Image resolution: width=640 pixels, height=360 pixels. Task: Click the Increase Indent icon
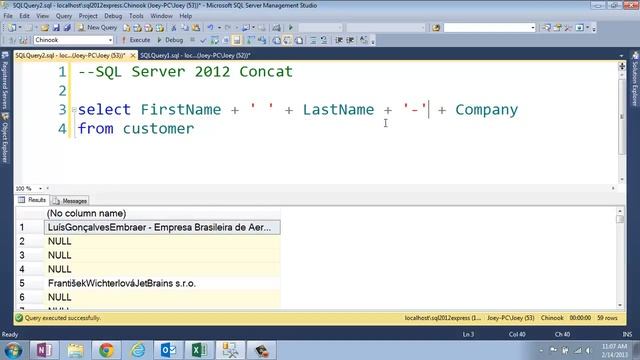tap(350, 40)
